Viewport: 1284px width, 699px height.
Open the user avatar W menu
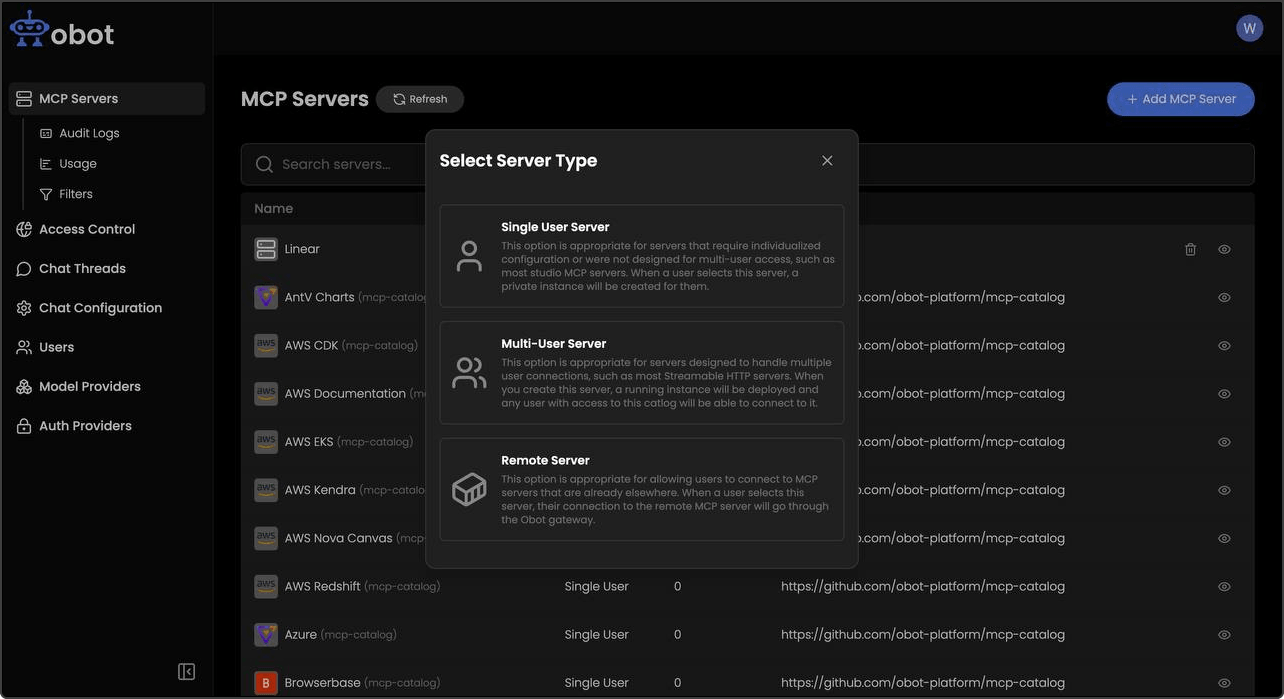[x=1249, y=28]
